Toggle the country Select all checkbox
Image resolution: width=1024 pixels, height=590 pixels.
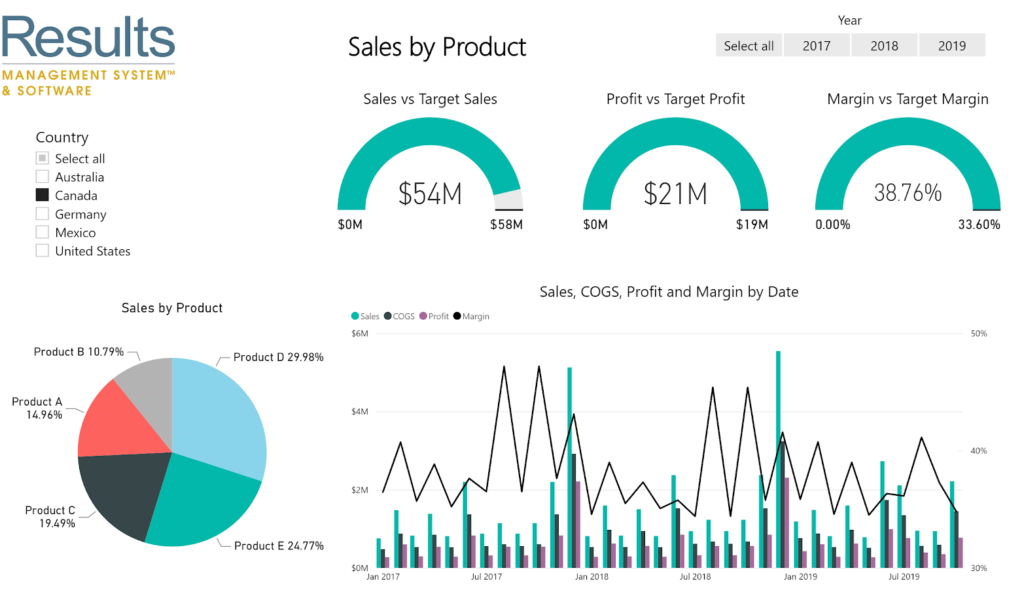tap(42, 158)
